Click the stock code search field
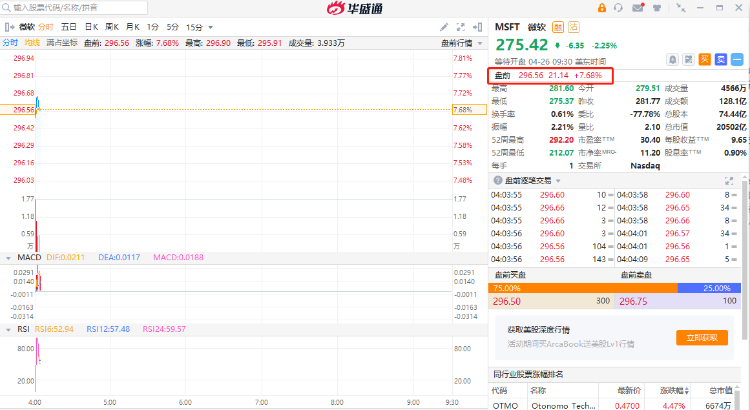Screen dimensions: 750x410 point(75,8)
